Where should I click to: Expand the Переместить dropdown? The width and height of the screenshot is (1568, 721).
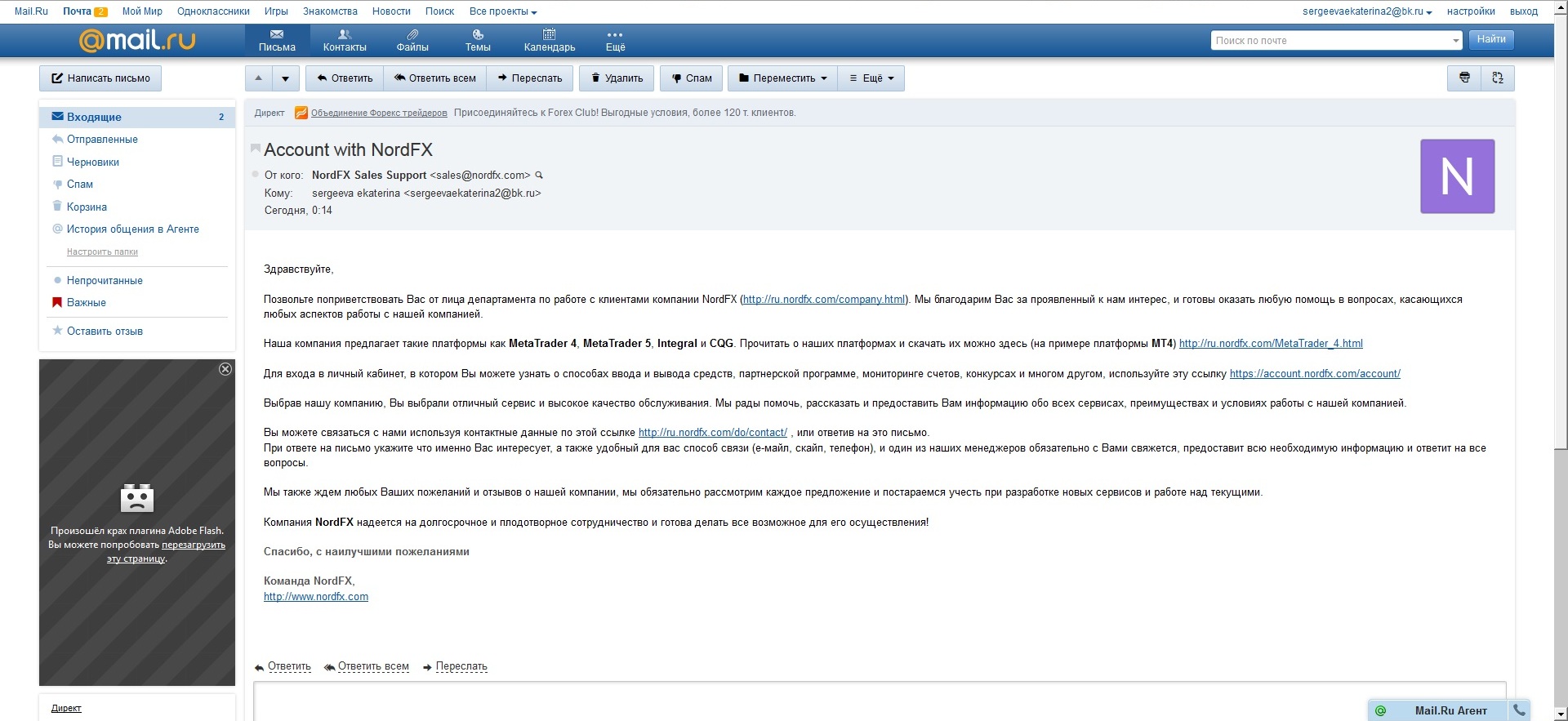(782, 78)
